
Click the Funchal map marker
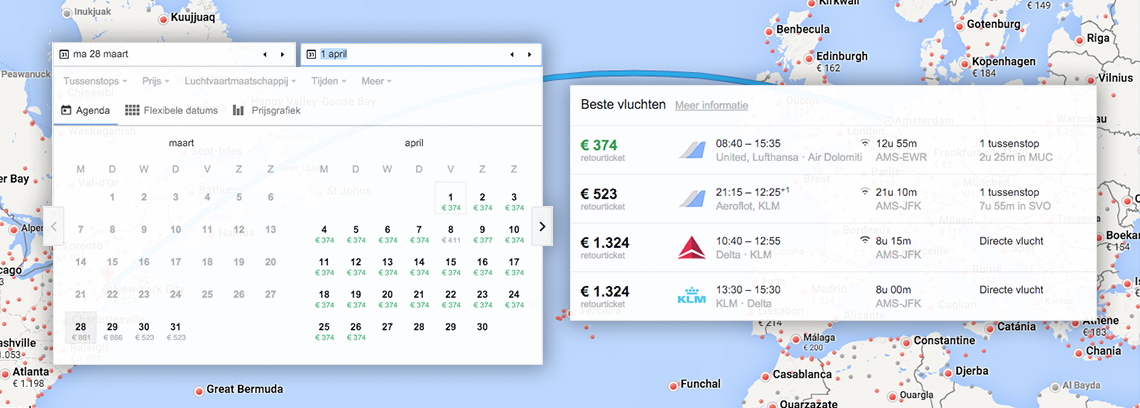click(x=674, y=385)
